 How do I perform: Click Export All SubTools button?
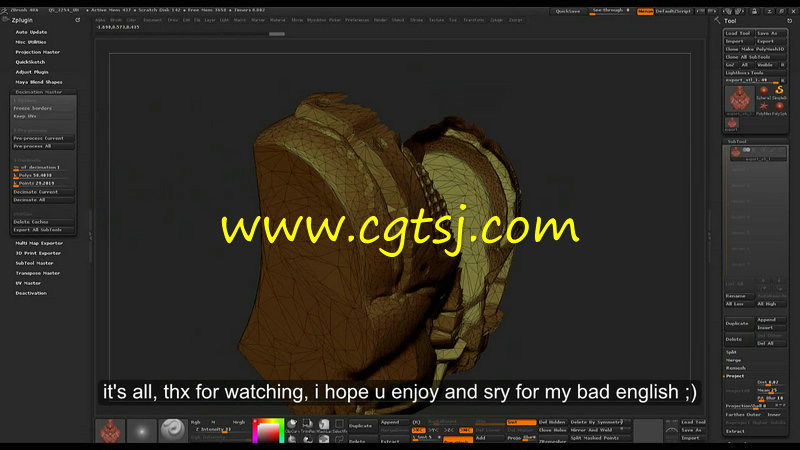click(x=43, y=230)
